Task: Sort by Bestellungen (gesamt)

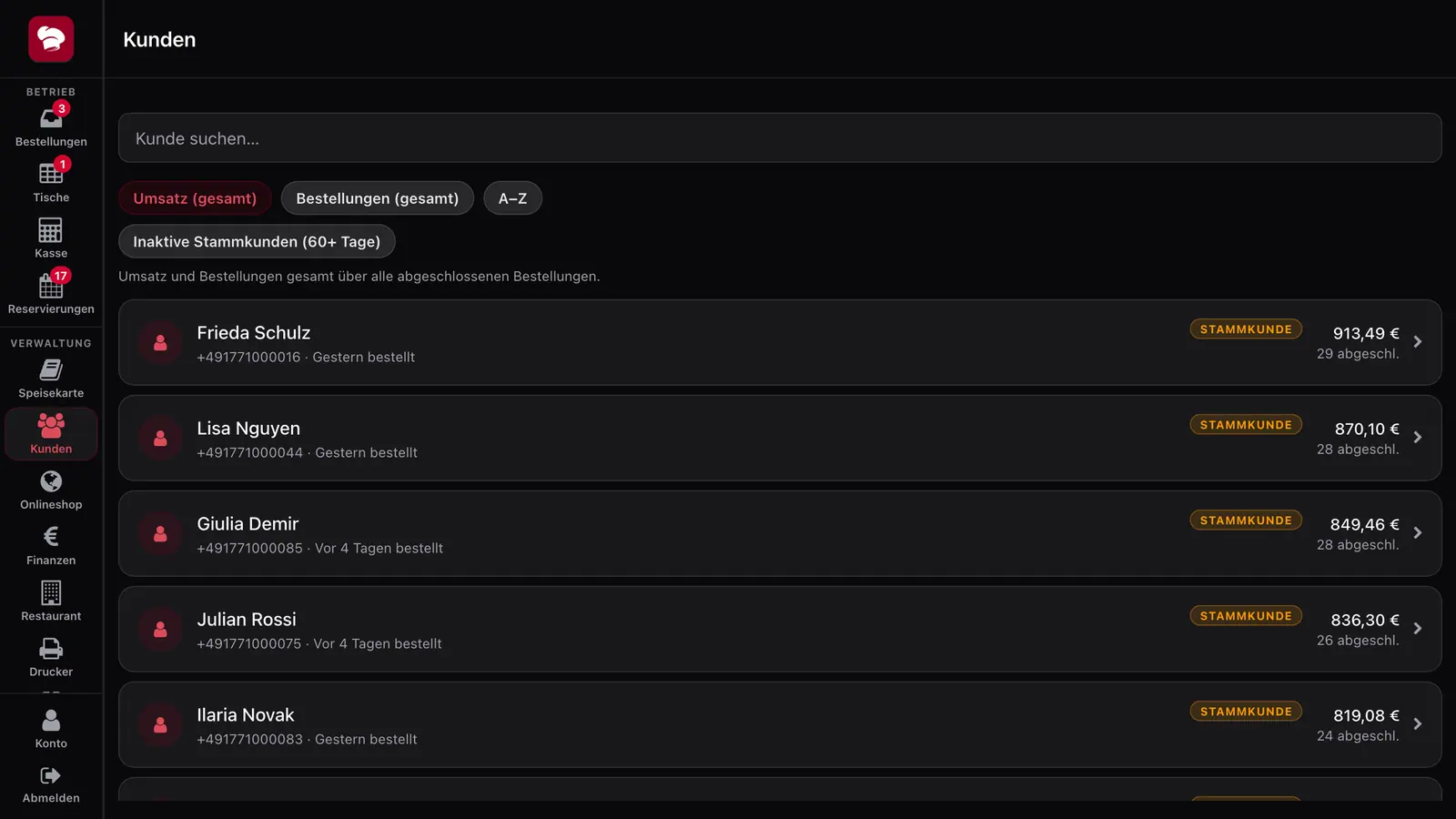Action: coord(378,198)
